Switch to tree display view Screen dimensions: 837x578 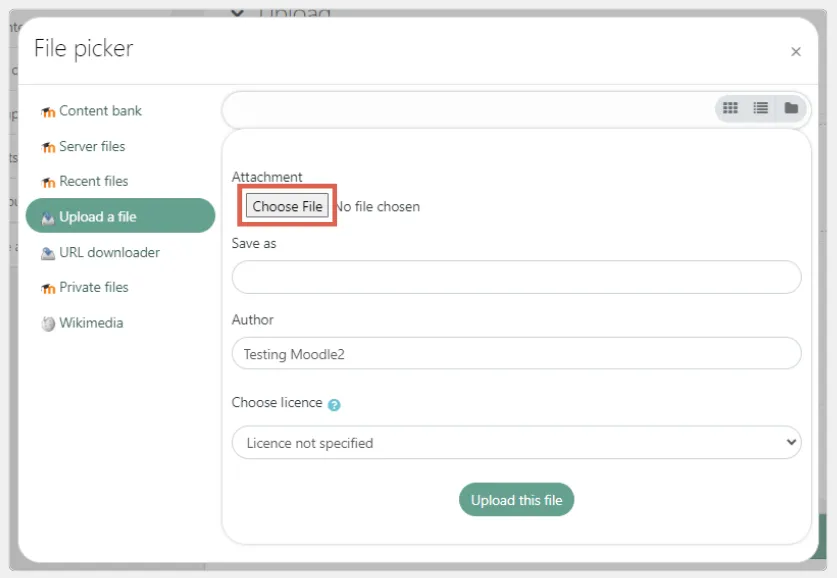click(790, 107)
